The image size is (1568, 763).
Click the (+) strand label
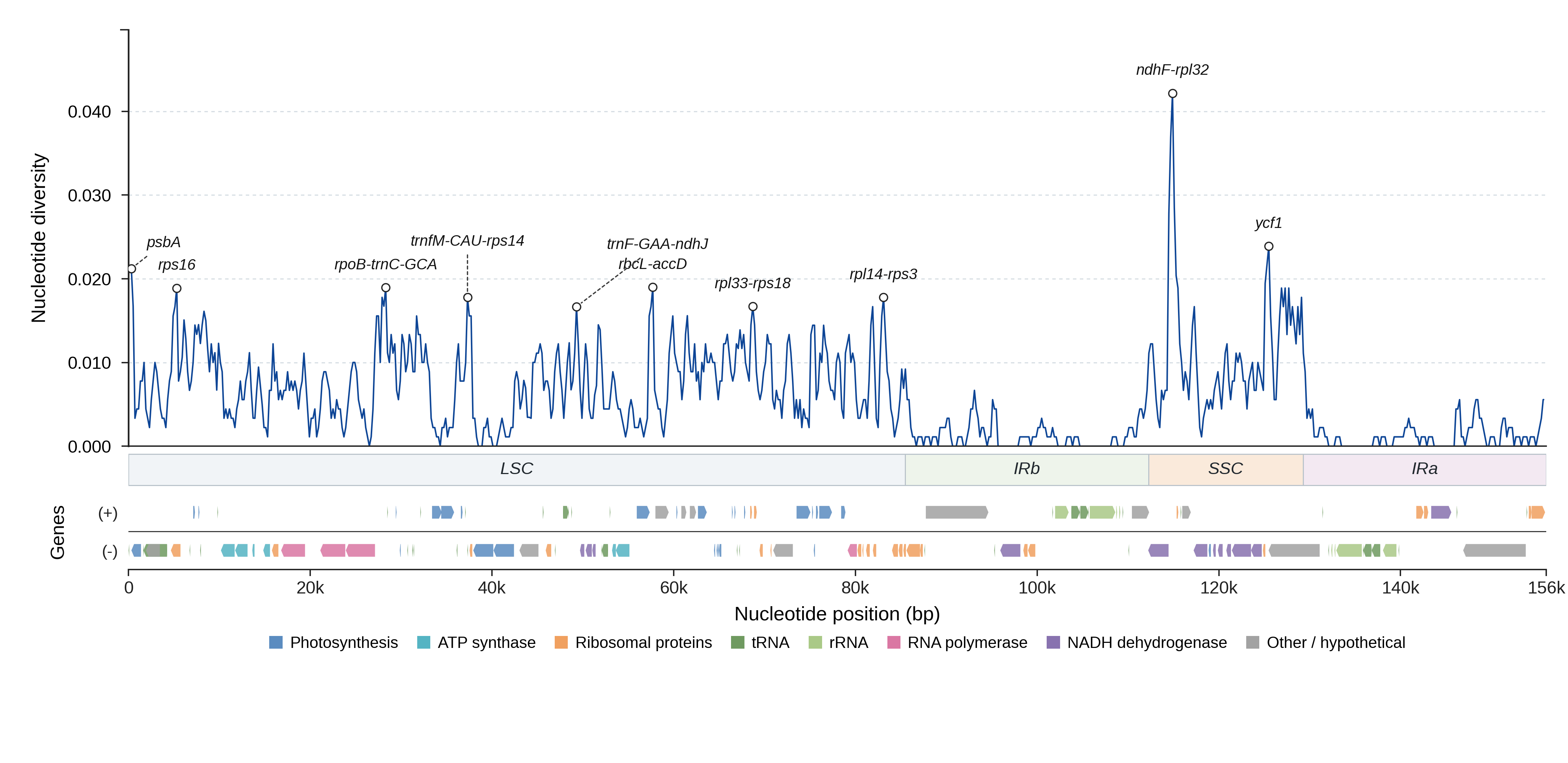[x=108, y=513]
